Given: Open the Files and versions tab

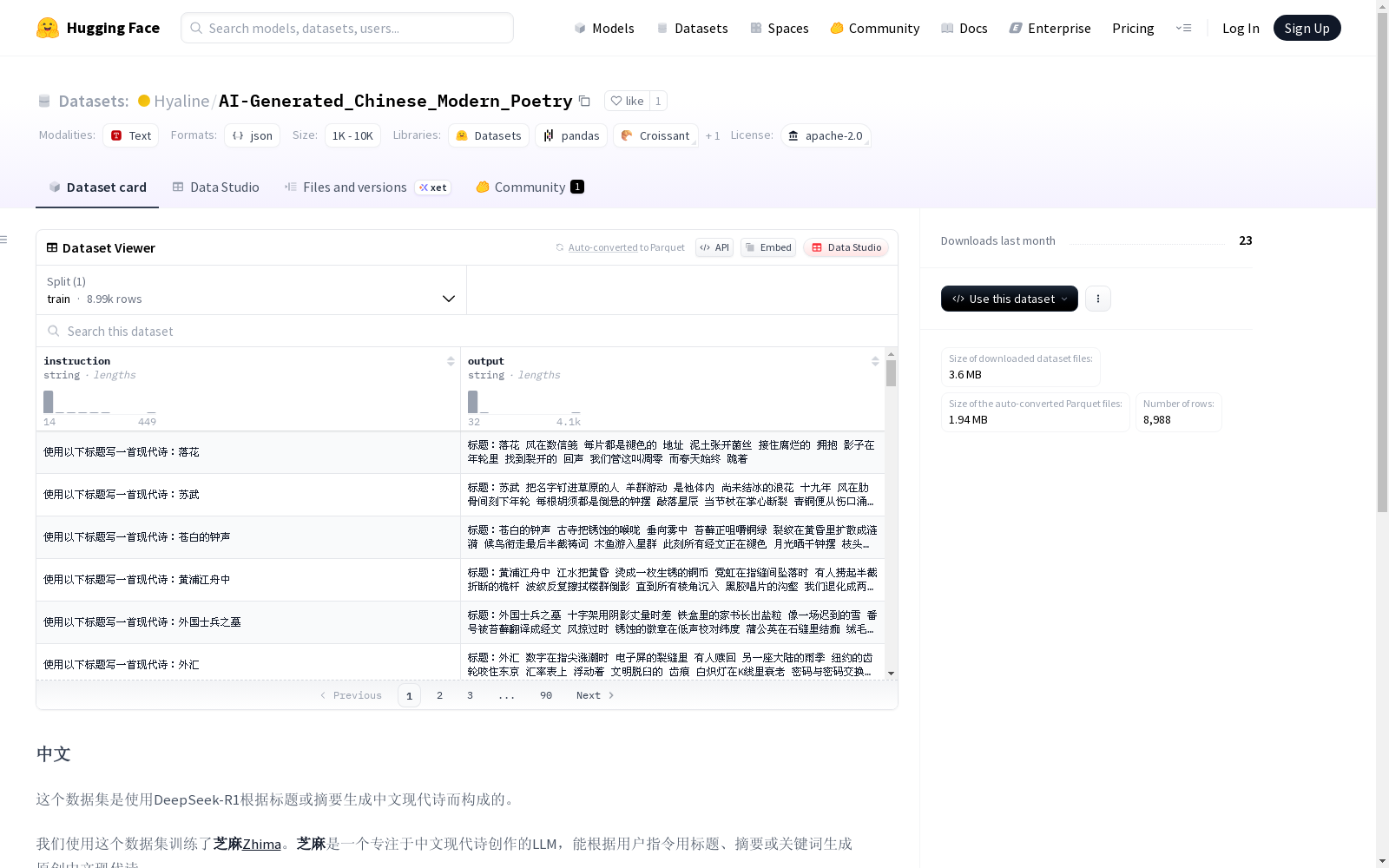Looking at the screenshot, I should click(367, 187).
